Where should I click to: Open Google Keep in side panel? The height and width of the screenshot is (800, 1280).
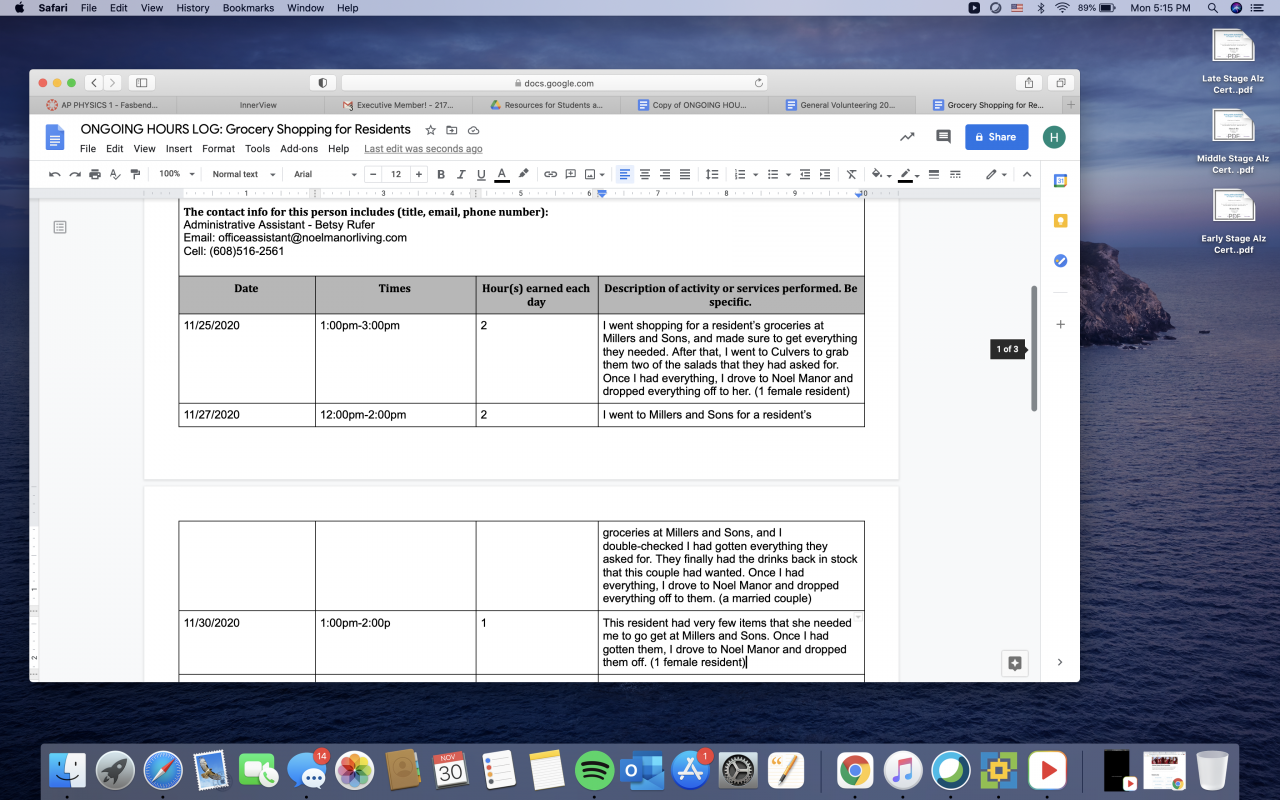click(1060, 221)
